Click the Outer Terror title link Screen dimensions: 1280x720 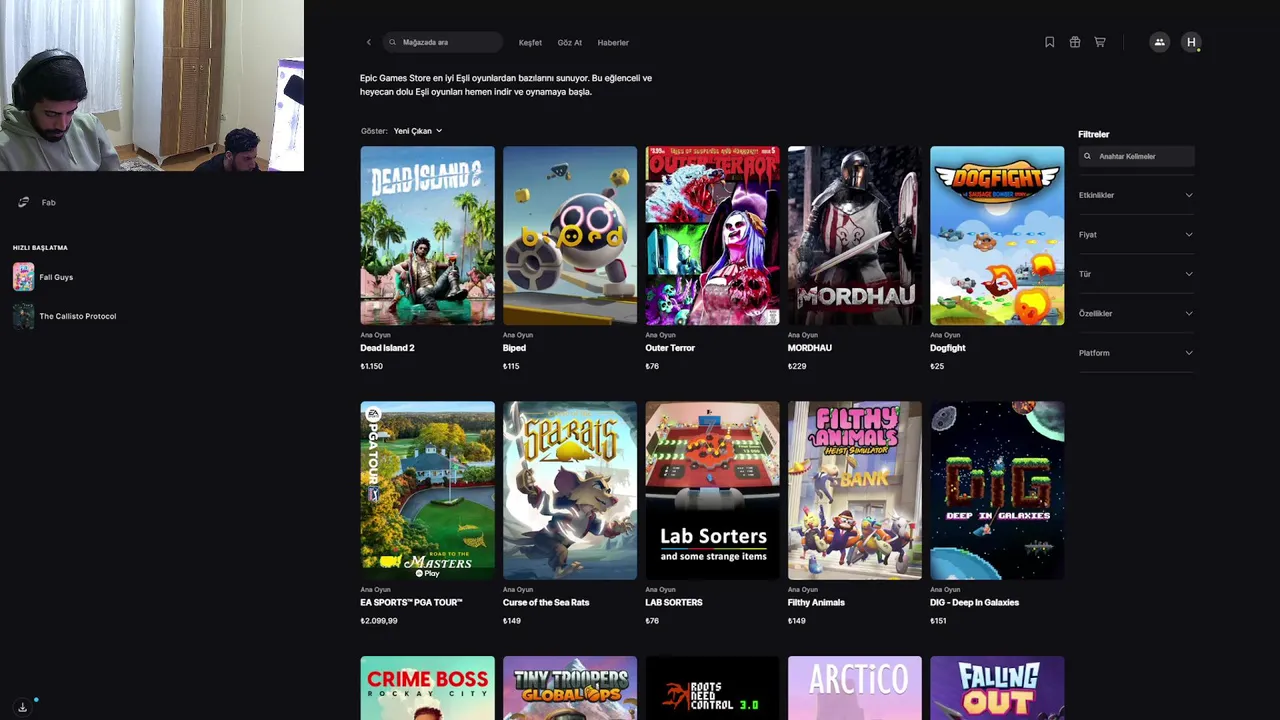click(670, 348)
